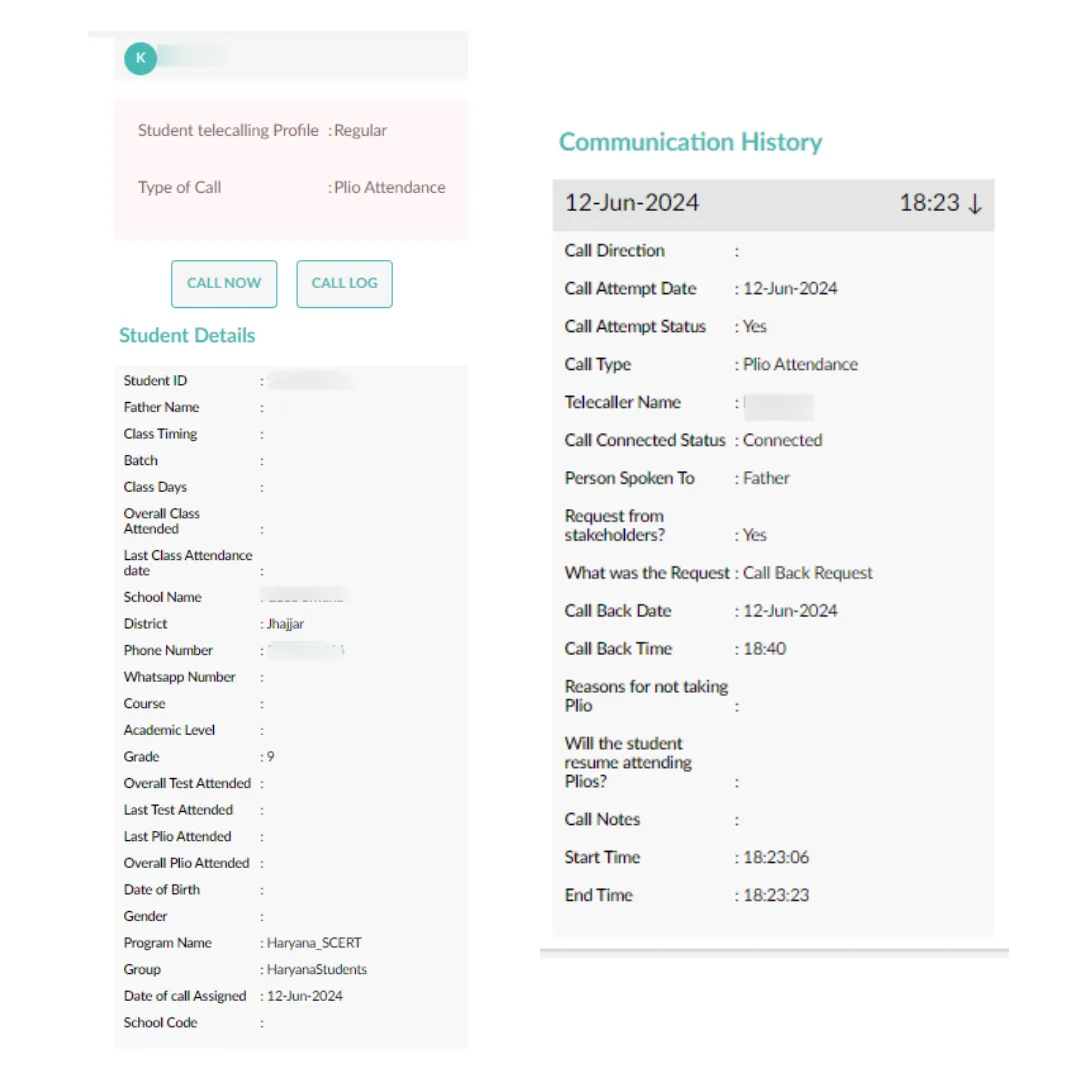Click the Call Back Time value 18:40
The image size is (1080, 1080).
click(x=765, y=649)
